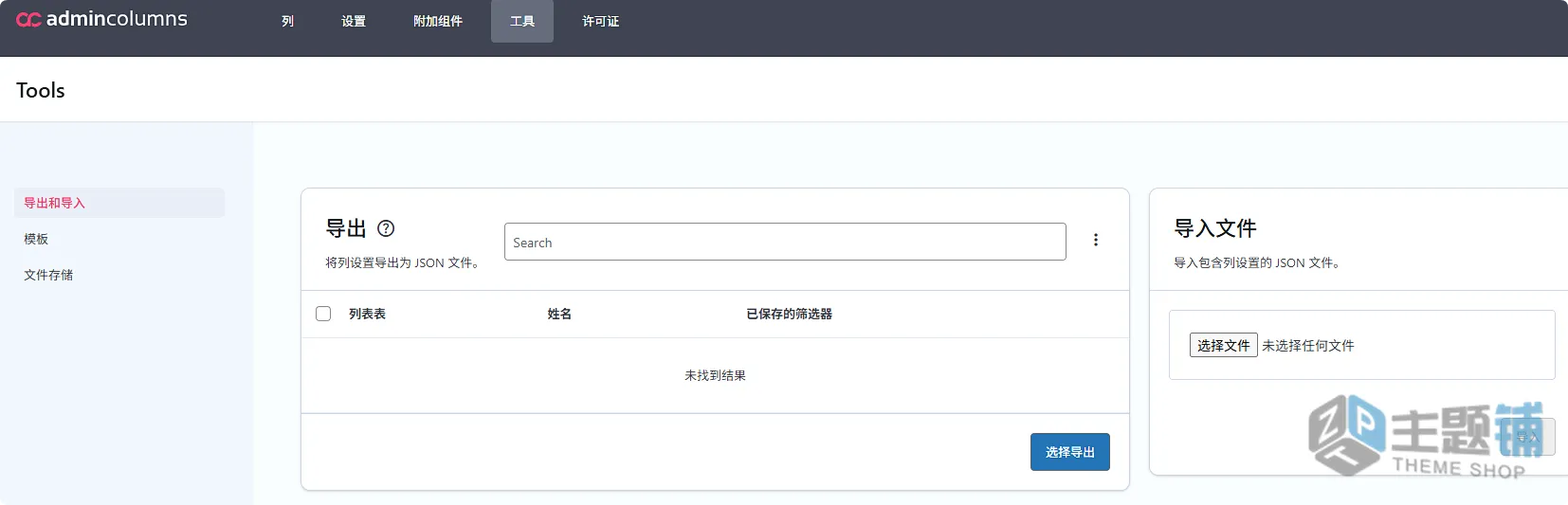Click the 列表表 column header
This screenshot has height=505, width=1568.
pyautogui.click(x=367, y=314)
